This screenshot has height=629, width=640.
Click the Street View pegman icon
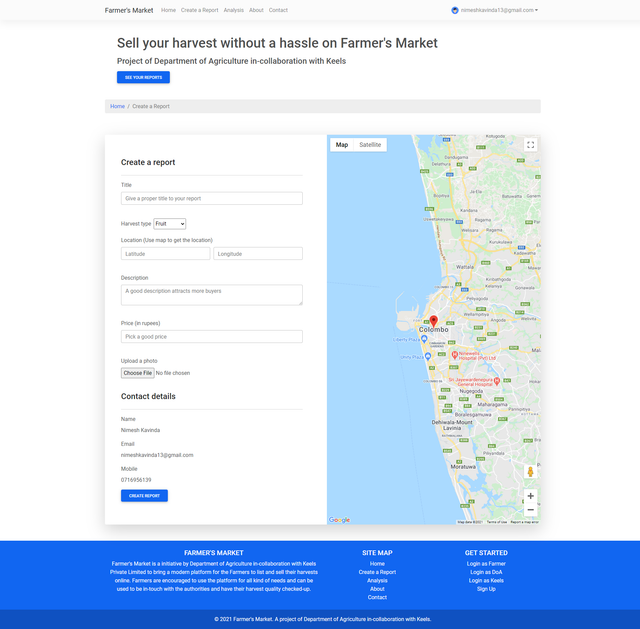[x=530, y=471]
